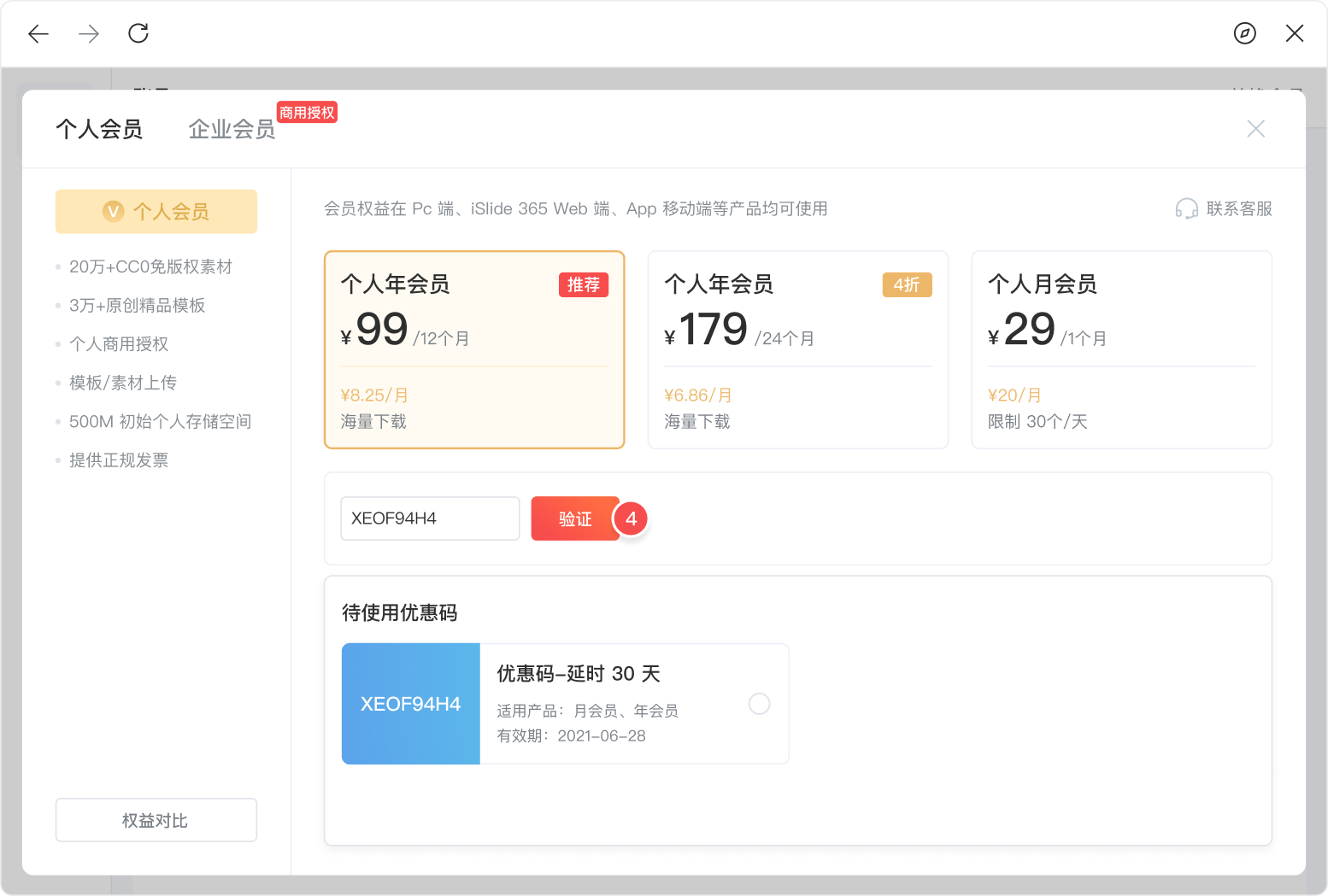Click the compass icon in top bar
1328x896 pixels.
1244,33
